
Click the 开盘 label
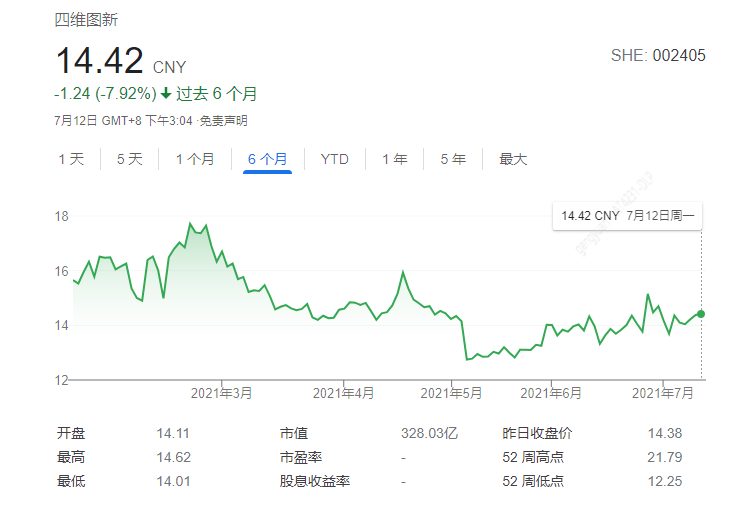click(71, 433)
